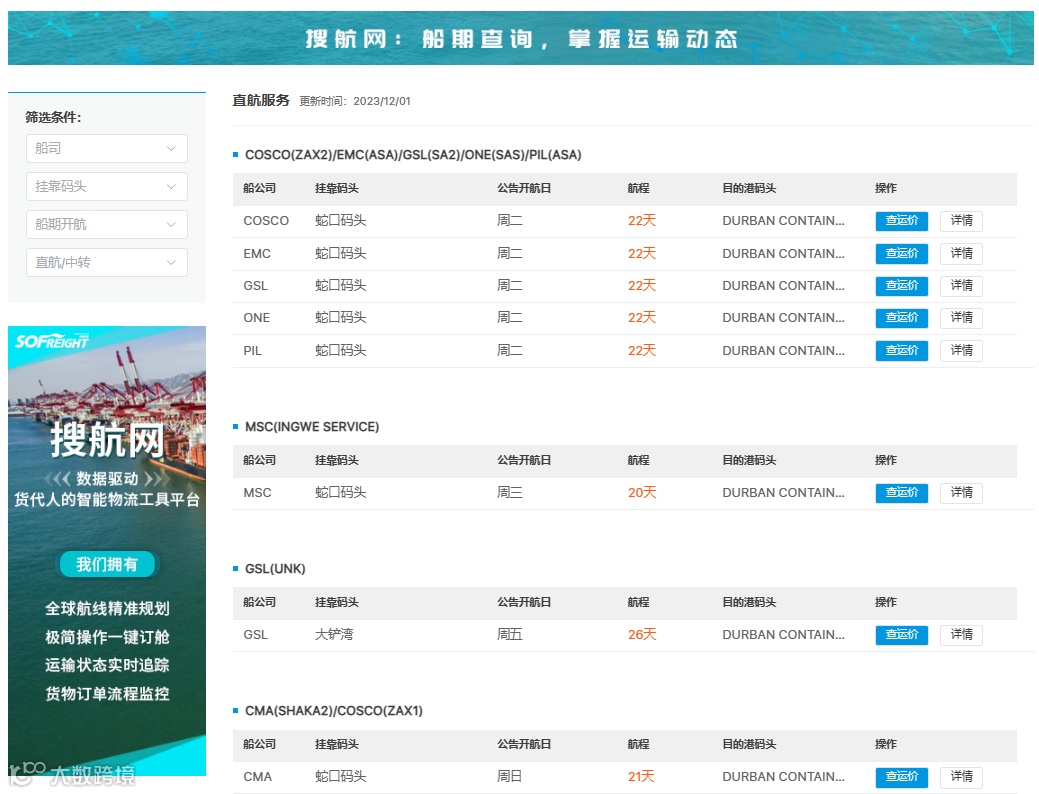Open the 搜航网 sidebar advertisement image
The width and height of the screenshot is (1039, 794).
click(107, 551)
